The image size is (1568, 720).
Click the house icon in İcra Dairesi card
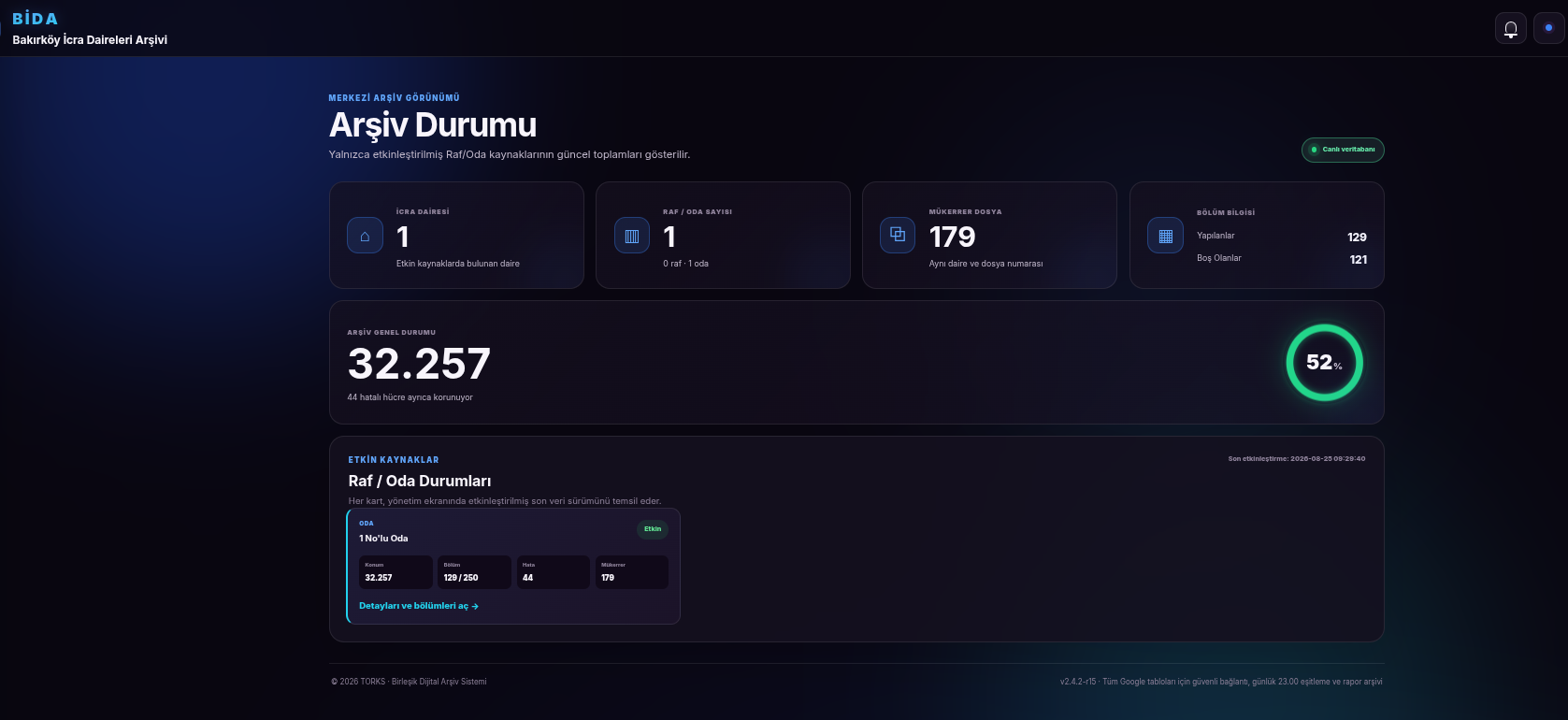click(365, 236)
